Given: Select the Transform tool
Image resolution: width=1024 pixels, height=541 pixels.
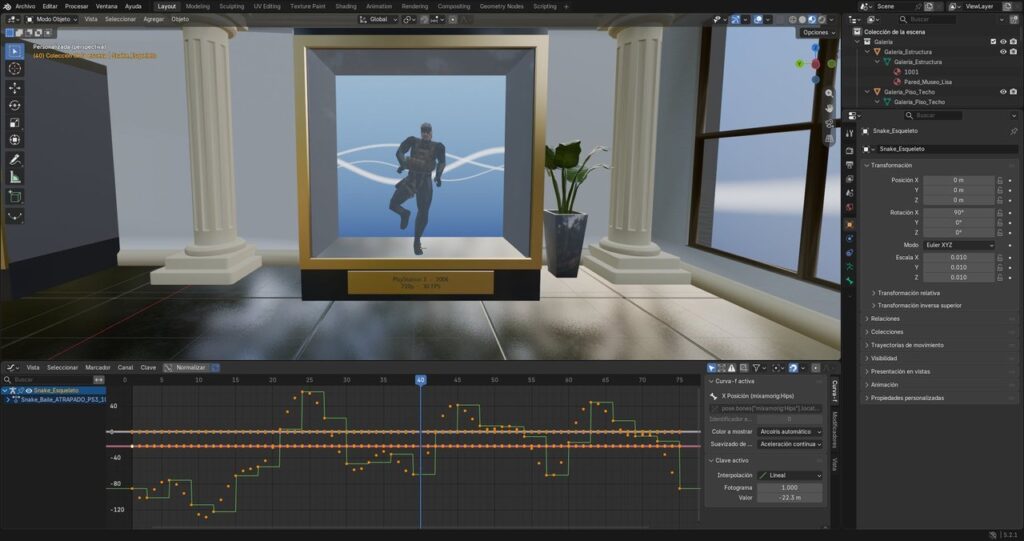Looking at the screenshot, I should pyautogui.click(x=14, y=140).
